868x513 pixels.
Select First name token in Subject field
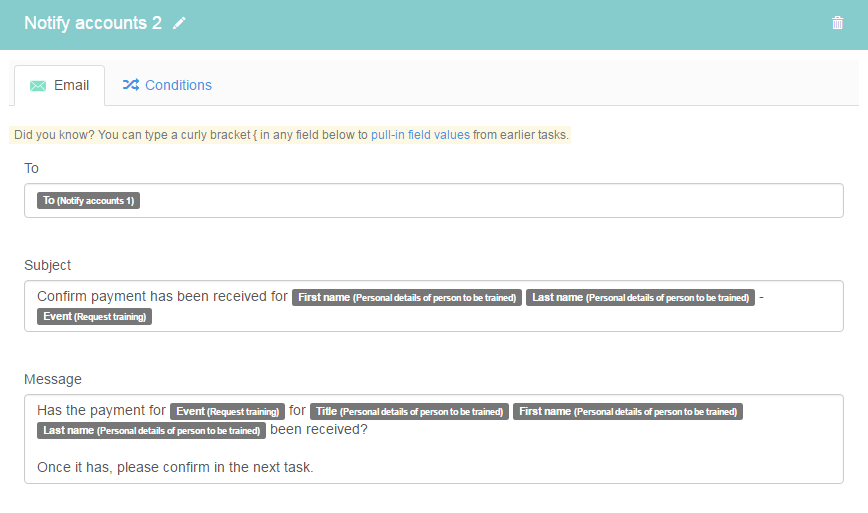coord(407,297)
